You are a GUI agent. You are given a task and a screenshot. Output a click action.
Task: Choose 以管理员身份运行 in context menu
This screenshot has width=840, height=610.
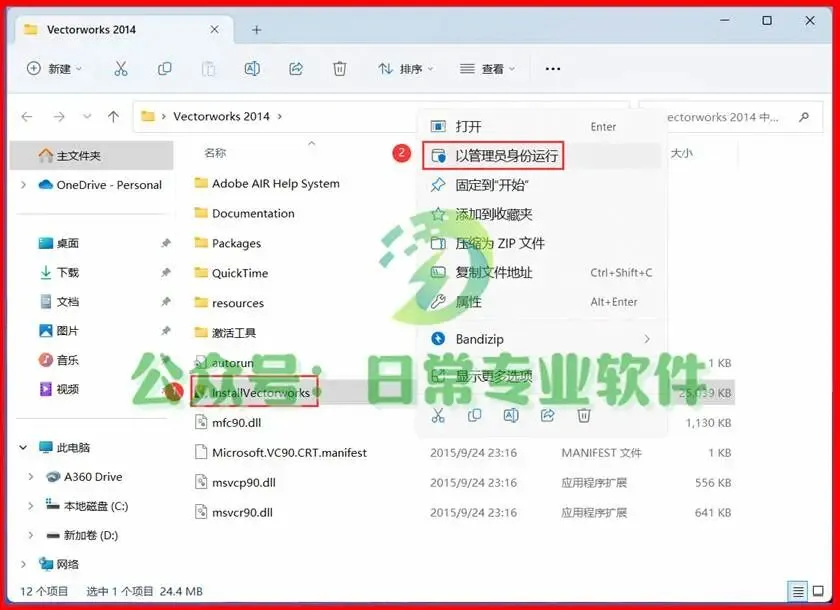coord(542,156)
